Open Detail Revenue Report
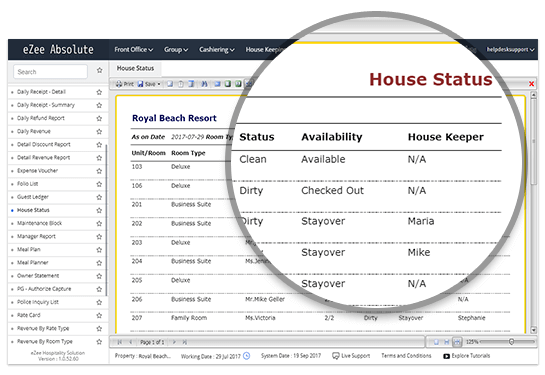545x375 pixels. 44,157
